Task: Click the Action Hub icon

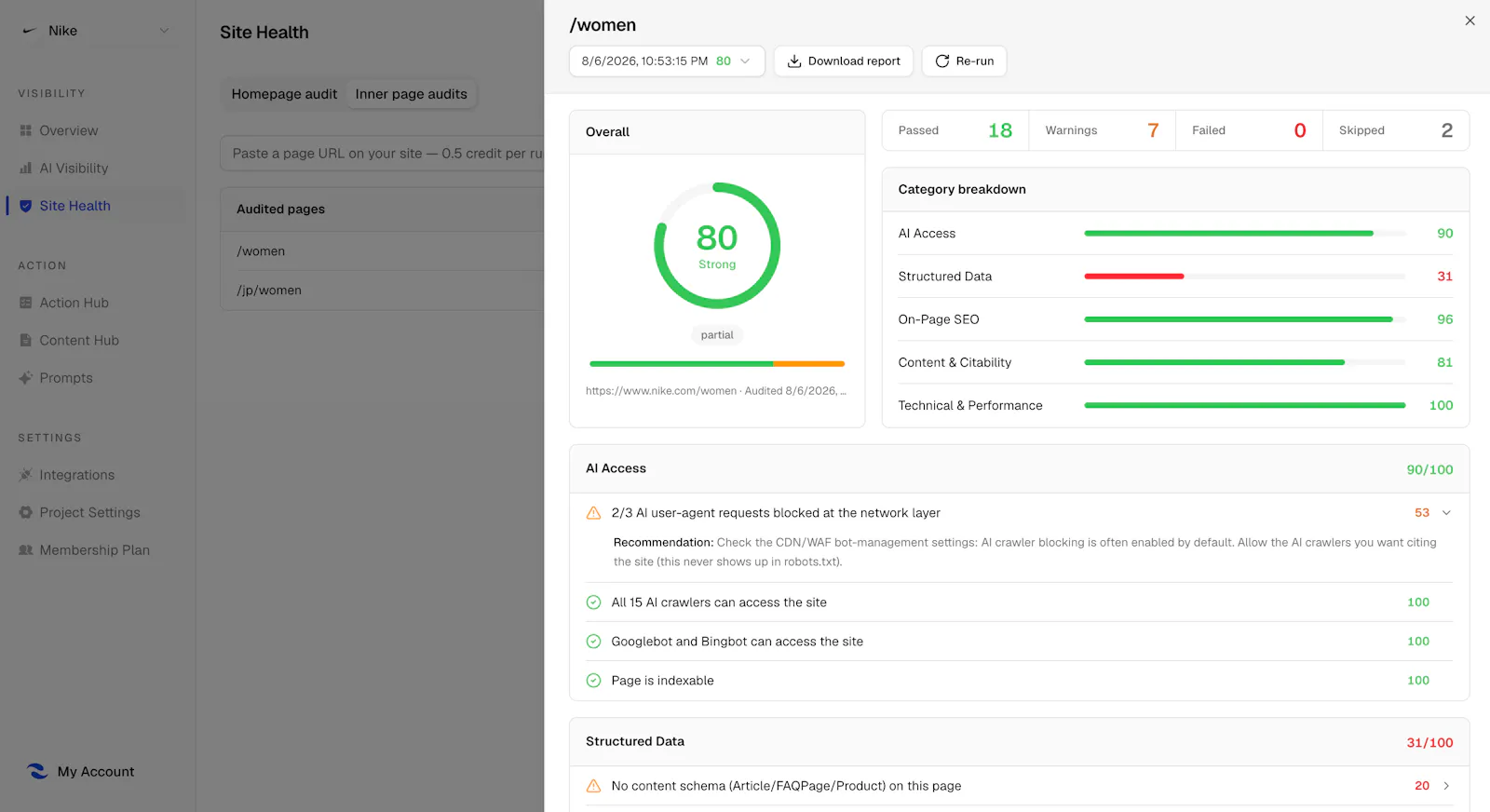Action: click(26, 303)
